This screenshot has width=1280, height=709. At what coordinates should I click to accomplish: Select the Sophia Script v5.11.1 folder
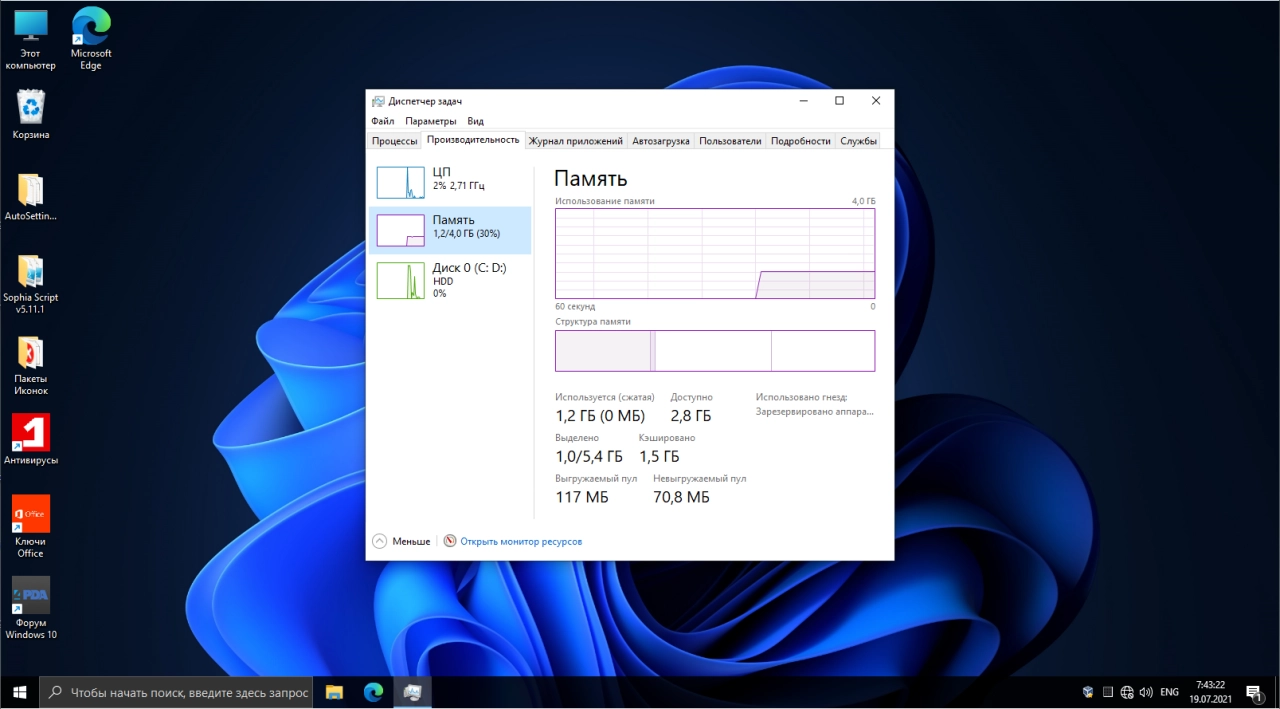(x=31, y=284)
